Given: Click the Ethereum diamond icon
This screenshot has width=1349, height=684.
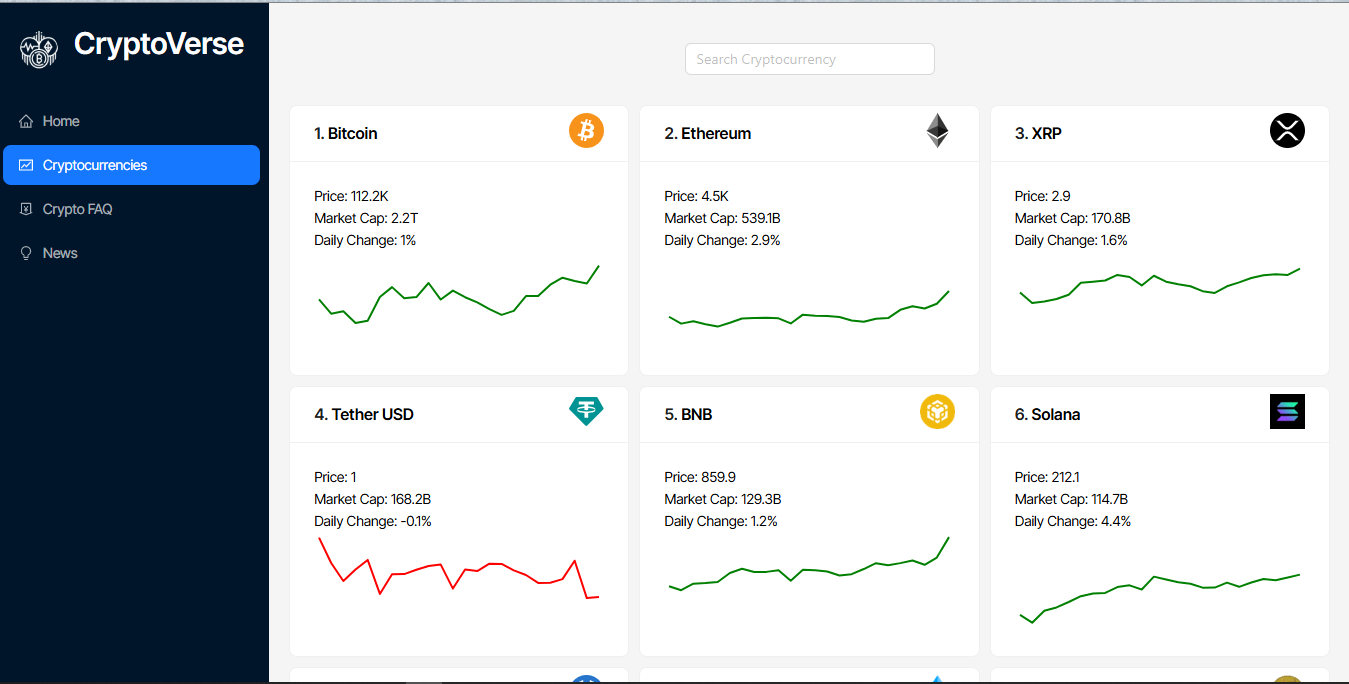Looking at the screenshot, I should pos(937,131).
